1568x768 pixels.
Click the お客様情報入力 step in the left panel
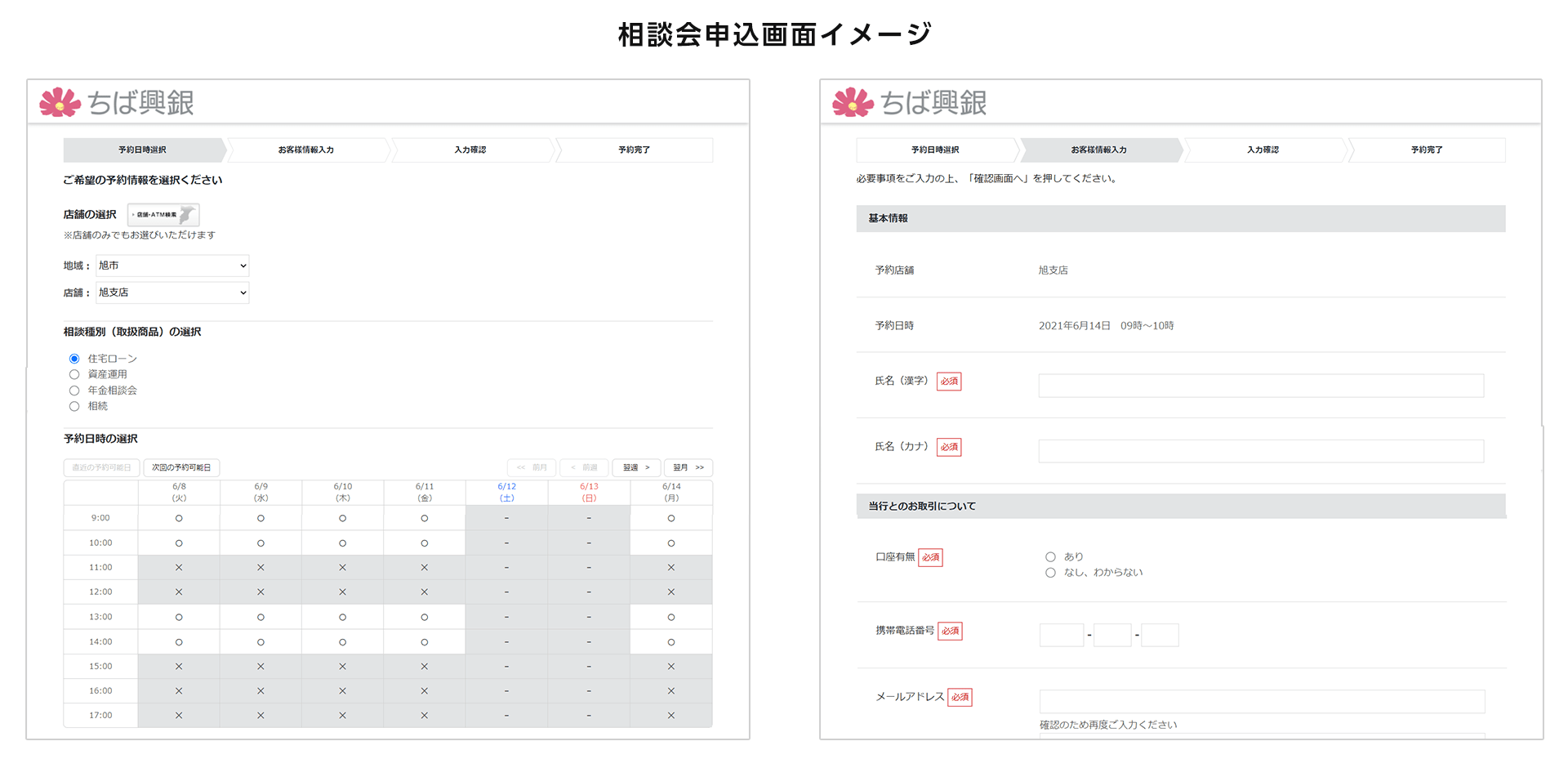tap(306, 150)
